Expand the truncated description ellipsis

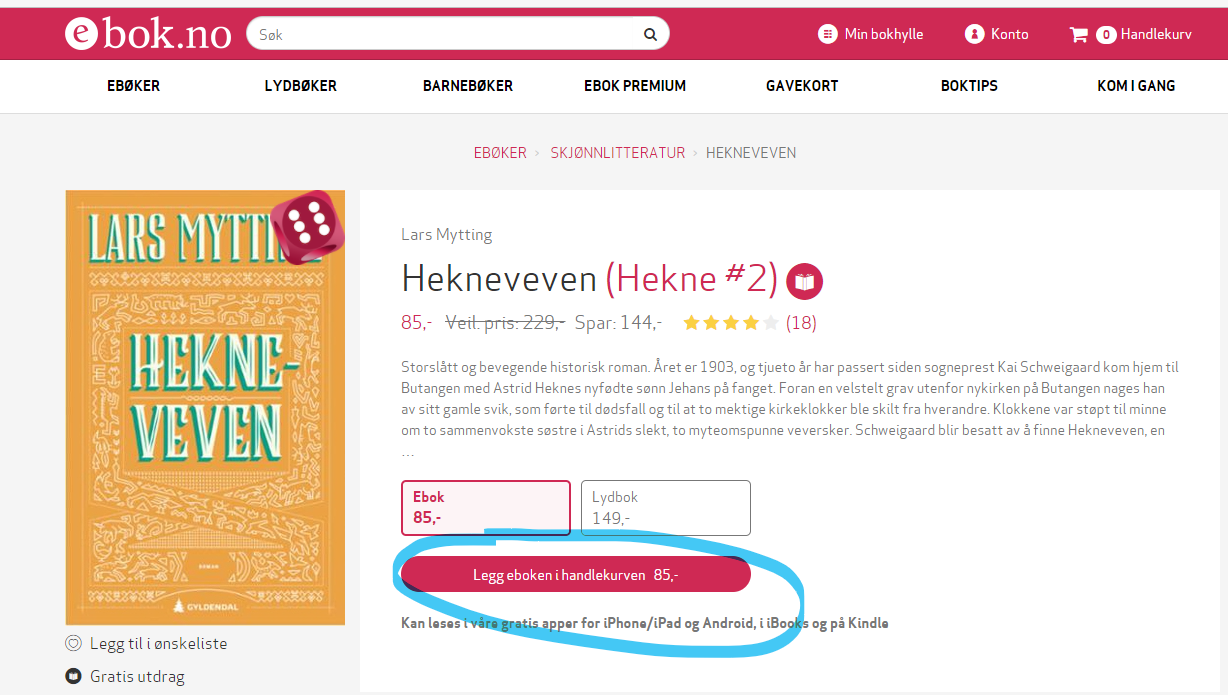(x=407, y=452)
